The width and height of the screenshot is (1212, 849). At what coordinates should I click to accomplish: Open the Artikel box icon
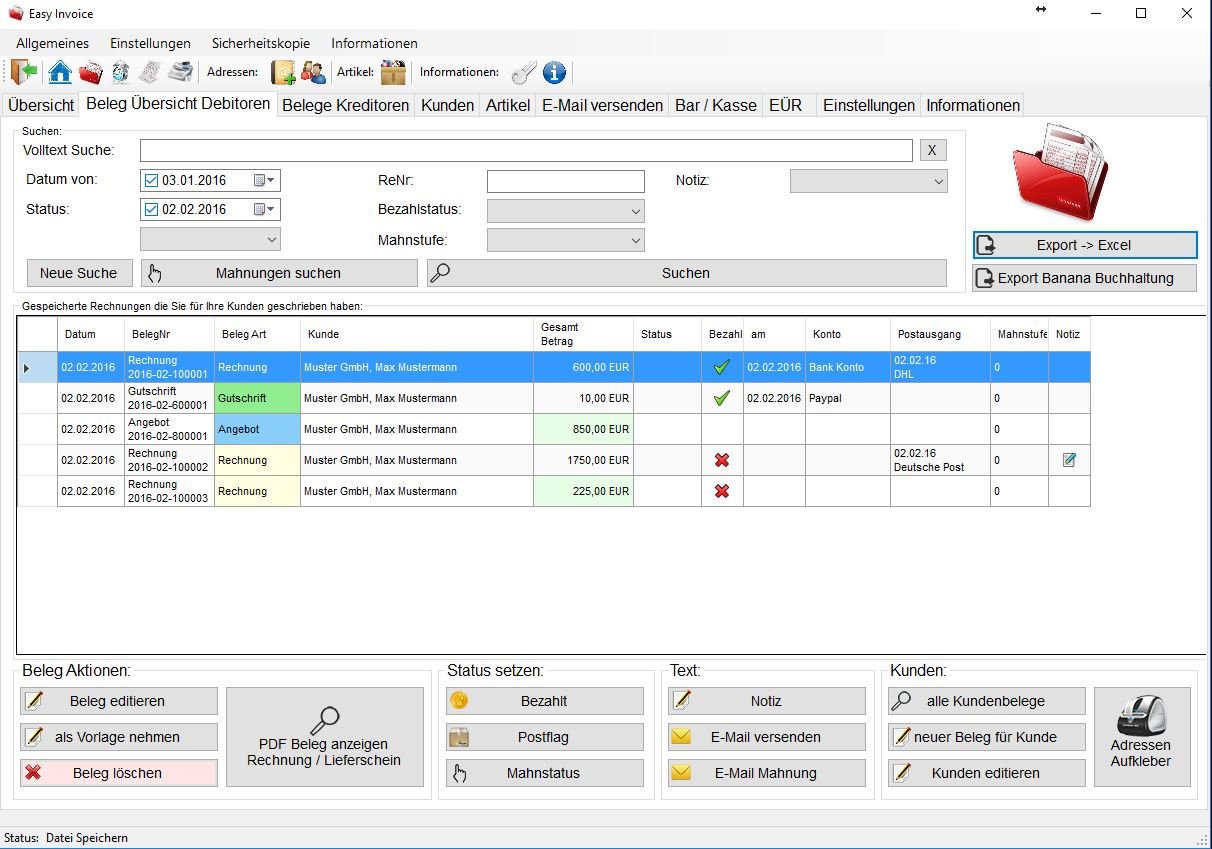point(393,72)
